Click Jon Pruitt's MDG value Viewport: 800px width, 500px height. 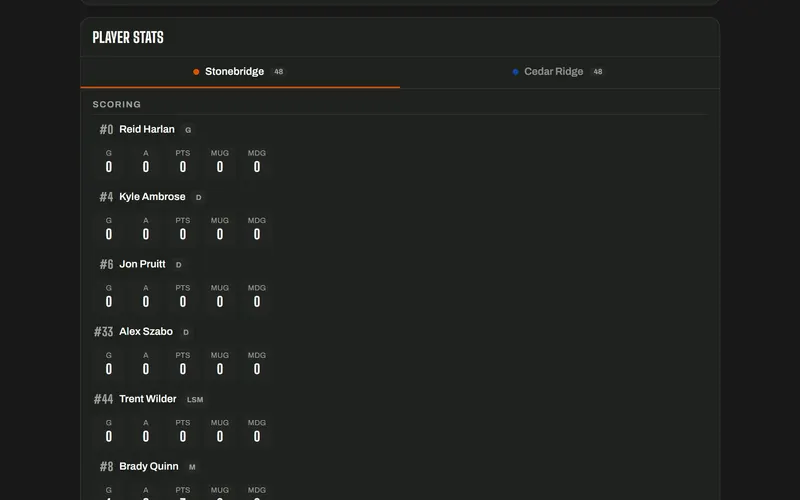[x=257, y=302]
